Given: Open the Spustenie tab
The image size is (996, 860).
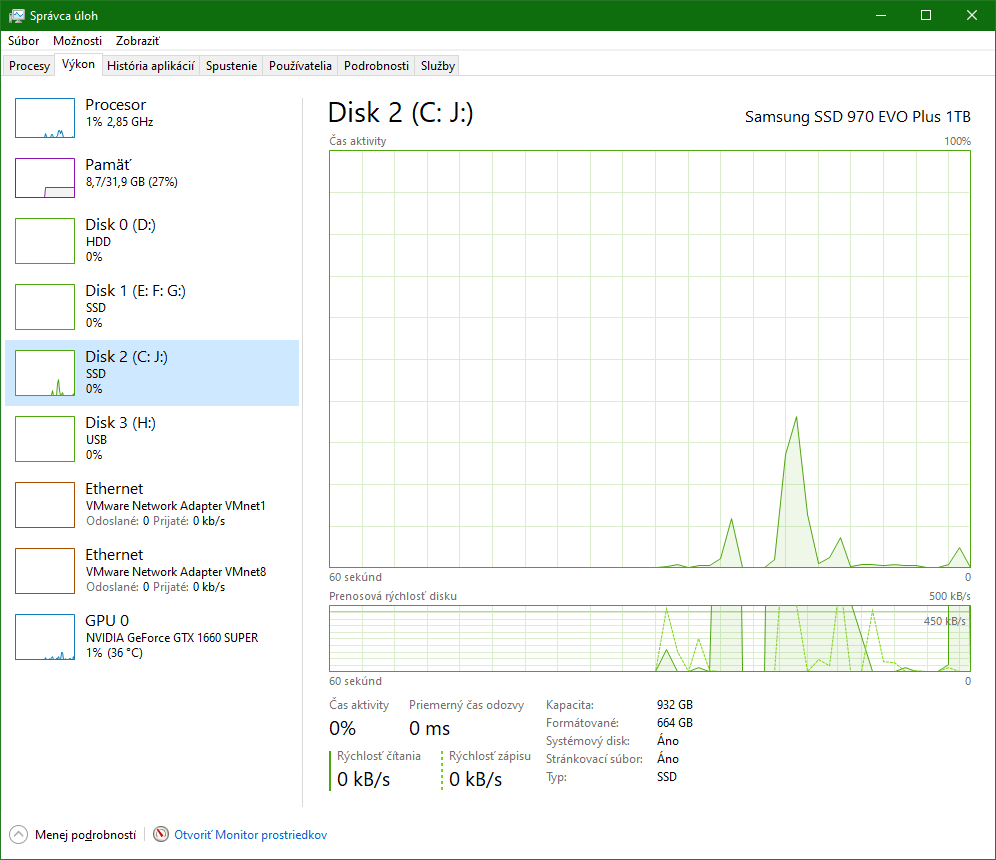Looking at the screenshot, I should coord(231,65).
